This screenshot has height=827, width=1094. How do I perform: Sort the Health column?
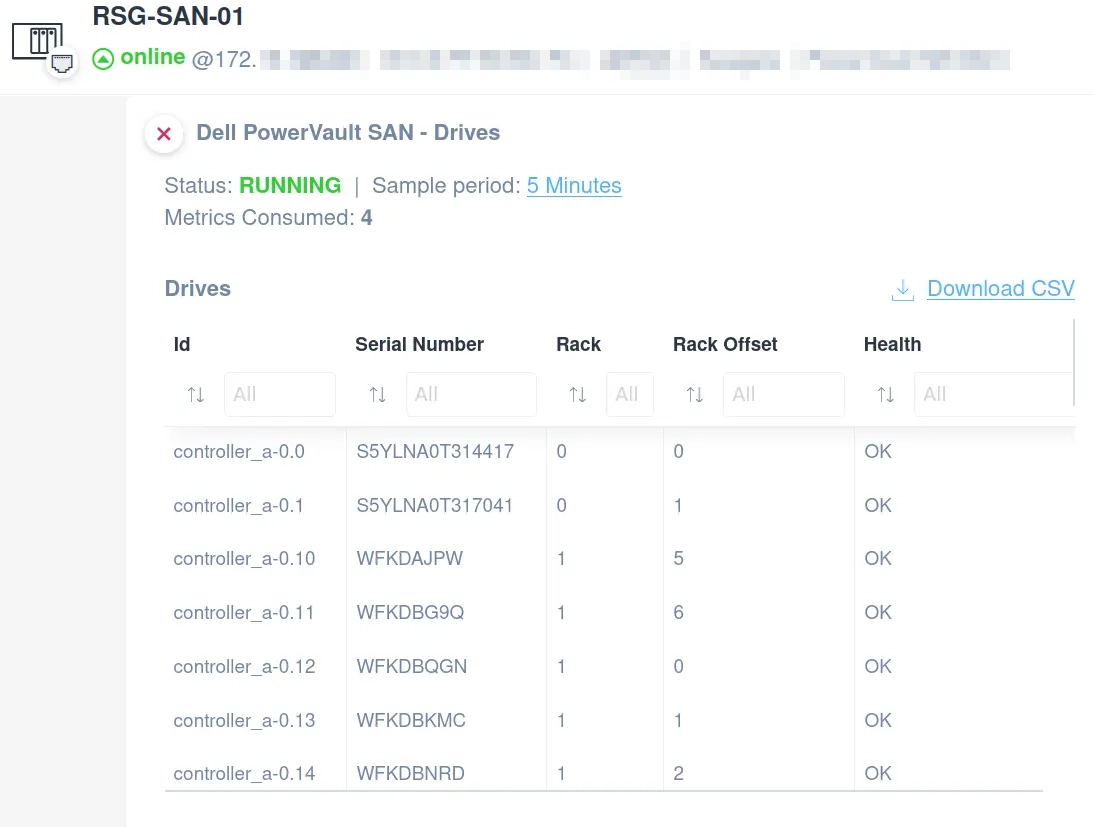[886, 394]
